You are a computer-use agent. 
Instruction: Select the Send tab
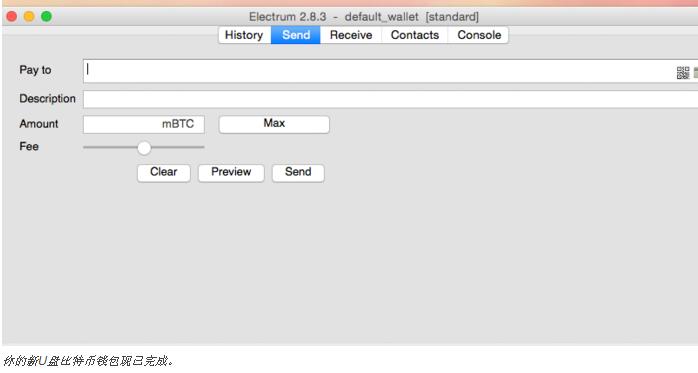(296, 35)
